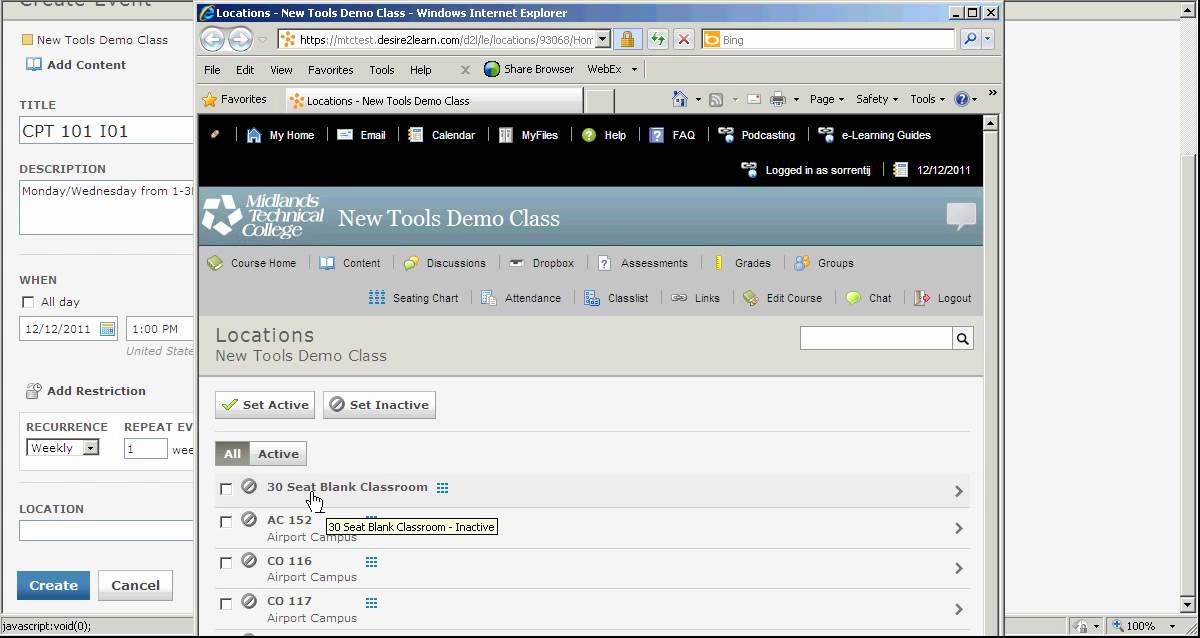
Task: Click the Add Content link
Action: click(x=76, y=65)
